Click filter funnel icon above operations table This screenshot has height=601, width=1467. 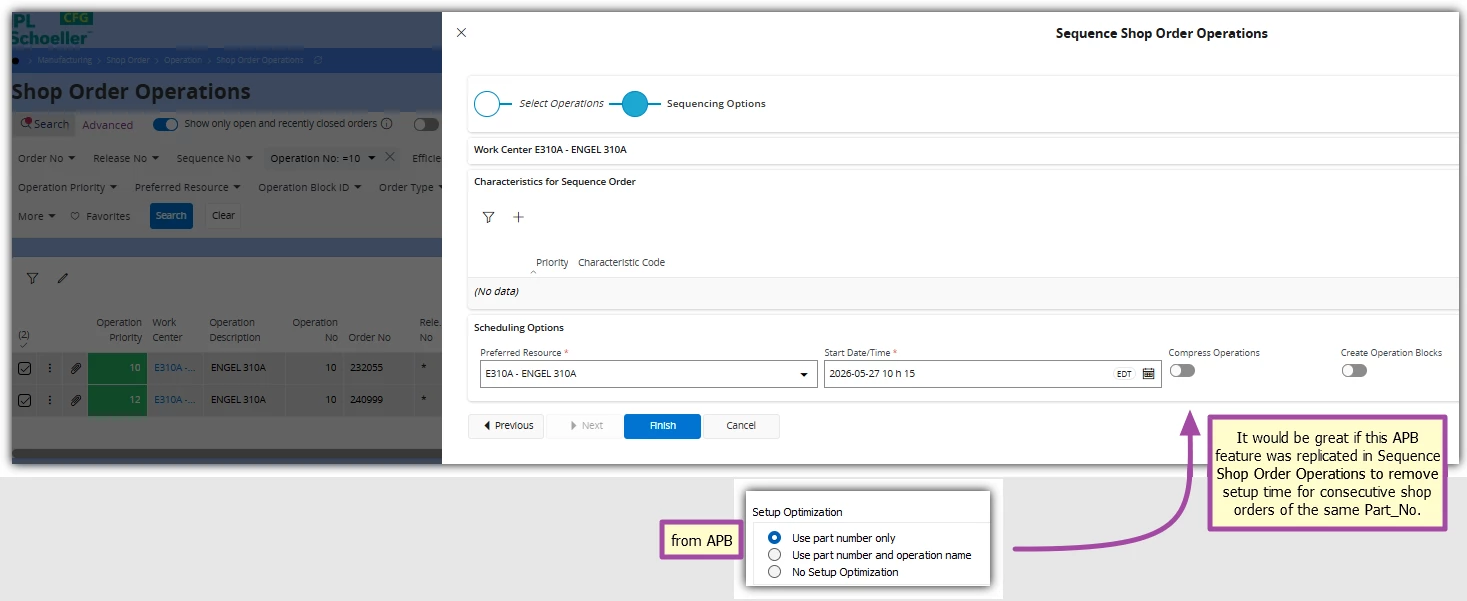(x=32, y=278)
